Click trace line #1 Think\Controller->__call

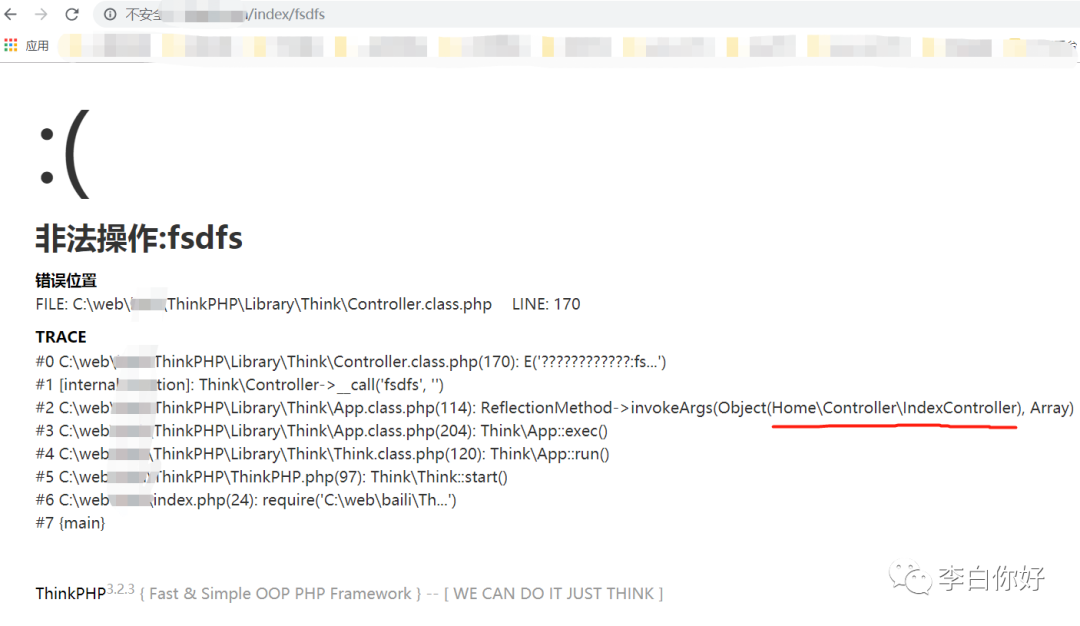[240, 385]
